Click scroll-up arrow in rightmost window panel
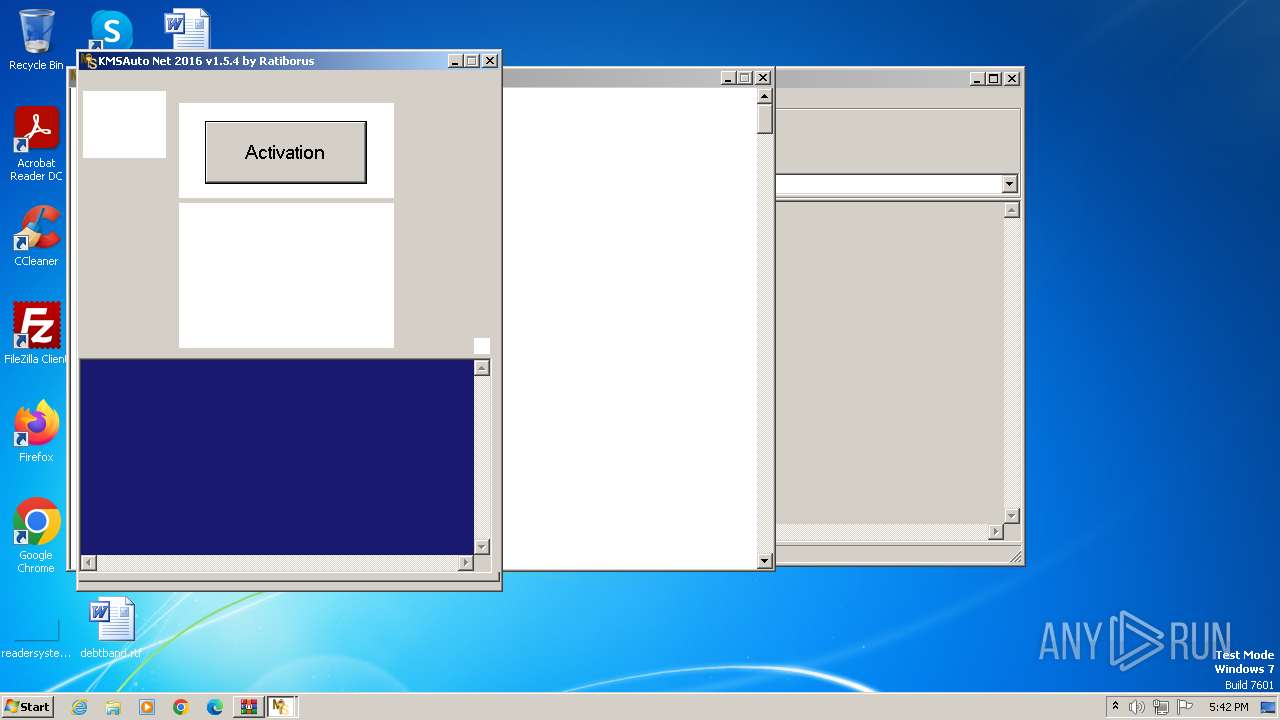The width and height of the screenshot is (1280, 720). tap(1011, 210)
